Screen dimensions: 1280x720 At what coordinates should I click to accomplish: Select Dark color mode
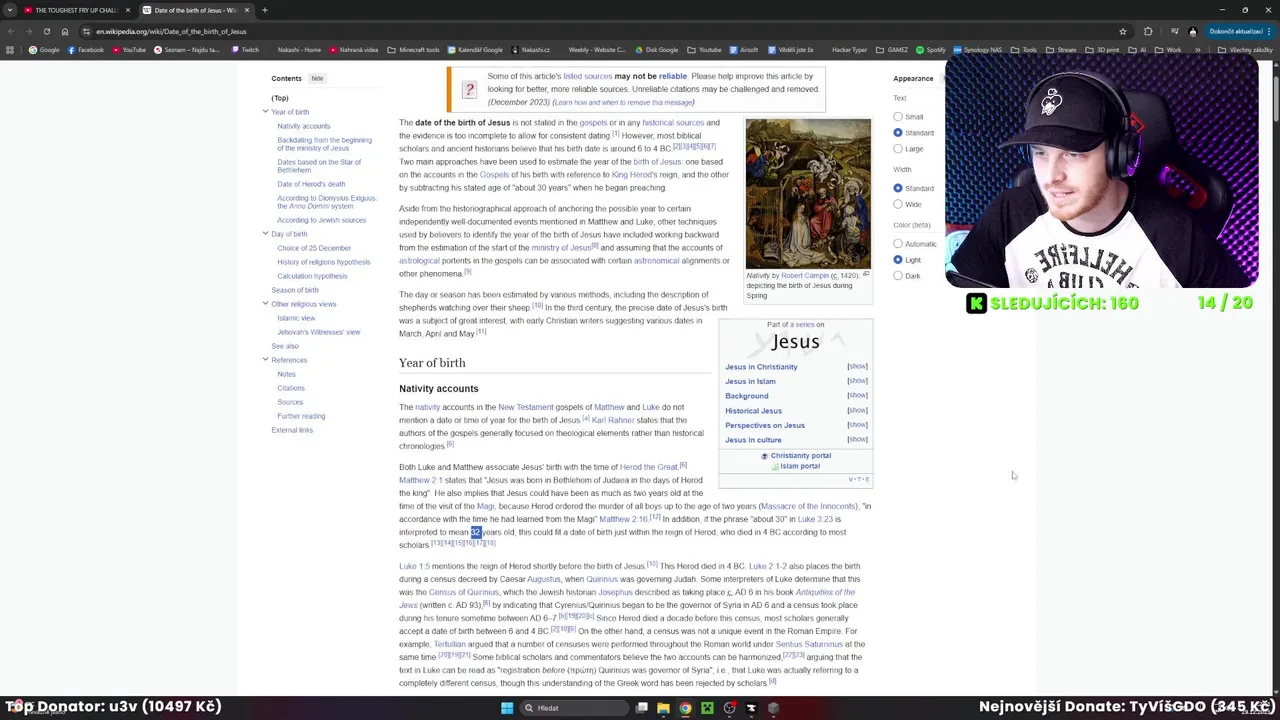tap(898, 276)
